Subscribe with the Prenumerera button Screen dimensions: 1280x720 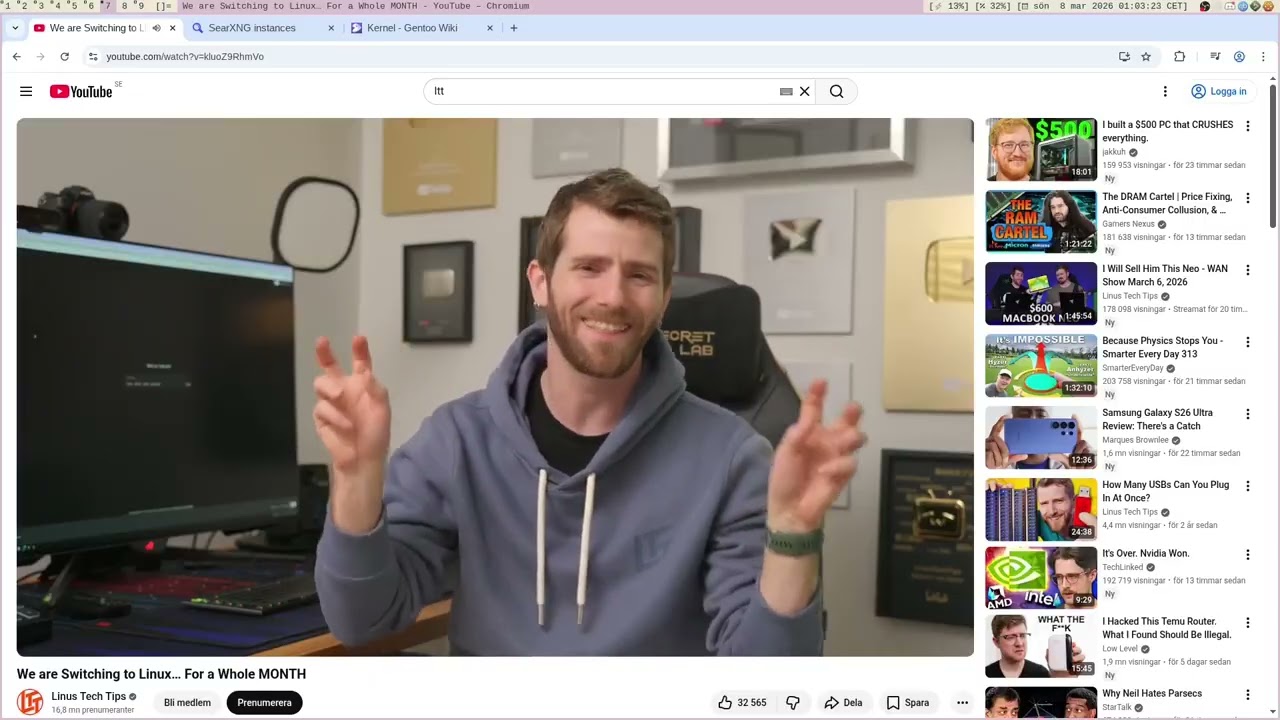pos(264,703)
